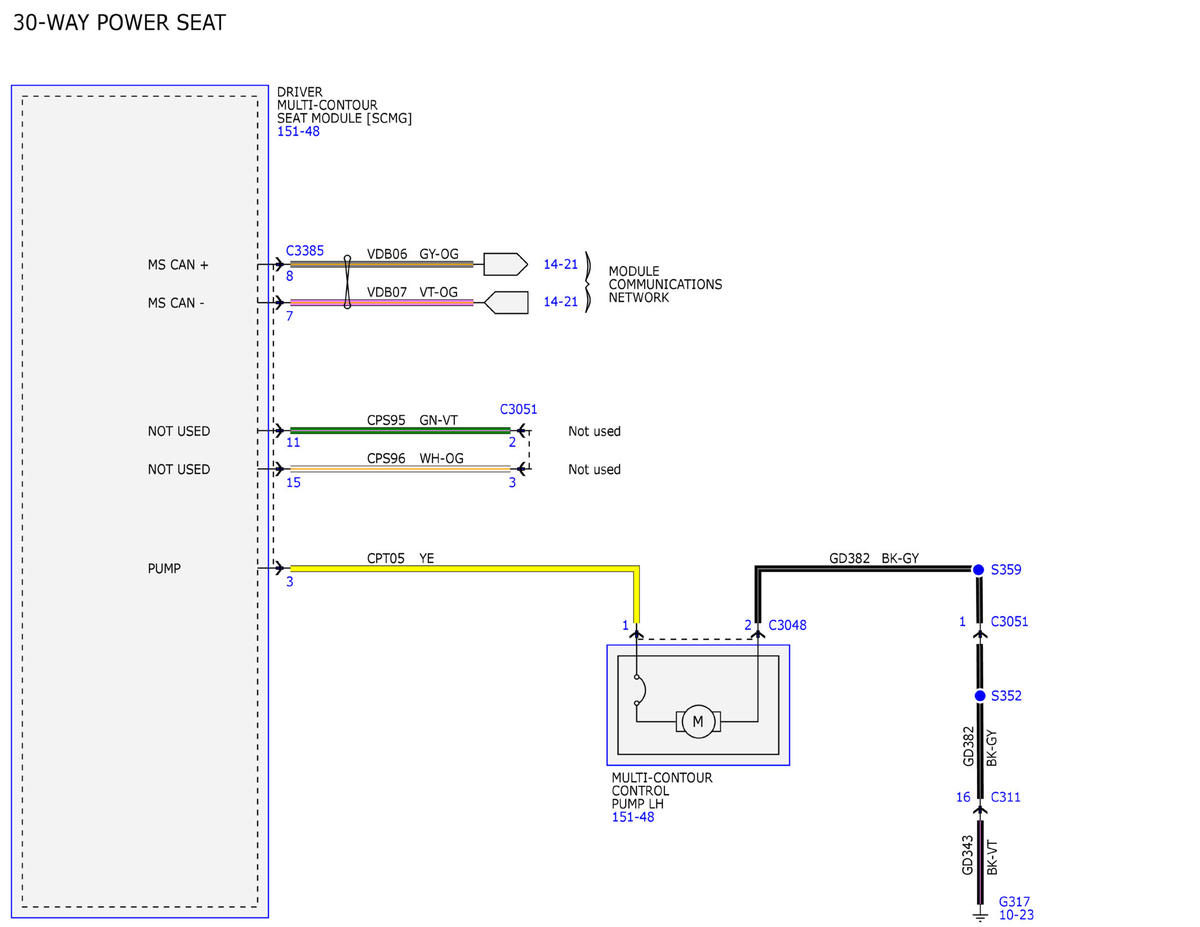Follow the 14-21 reference on the VT-OG row
Viewport: 1200px width, 927px height.
click(x=560, y=302)
